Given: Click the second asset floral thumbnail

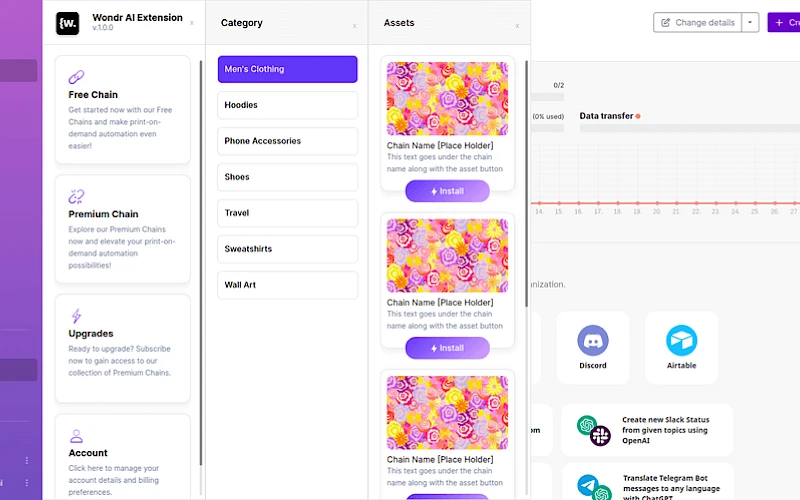Looking at the screenshot, I should 447,256.
